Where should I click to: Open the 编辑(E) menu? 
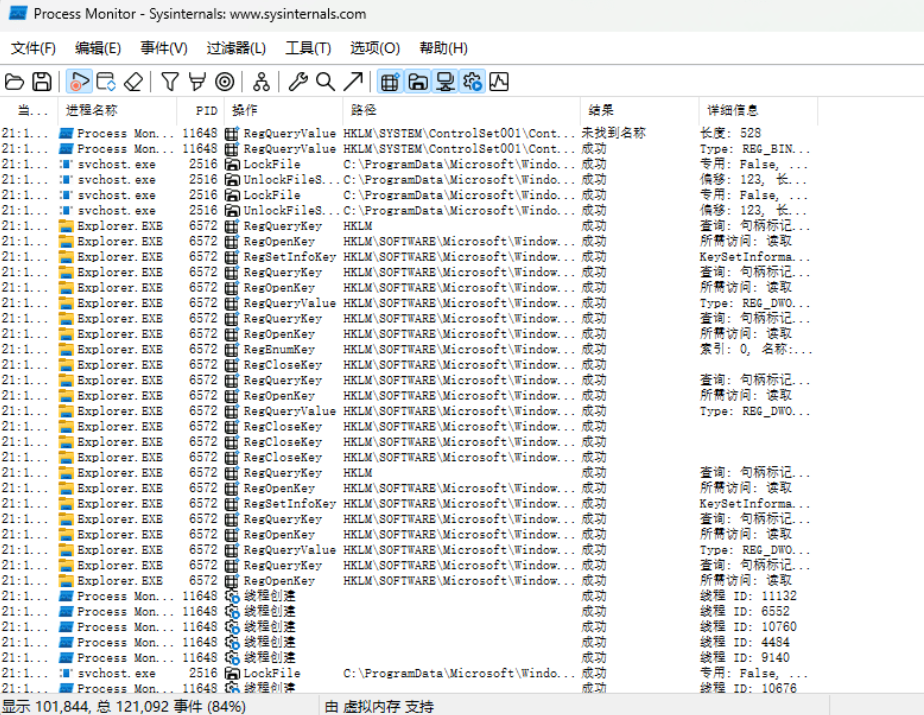pyautogui.click(x=98, y=48)
